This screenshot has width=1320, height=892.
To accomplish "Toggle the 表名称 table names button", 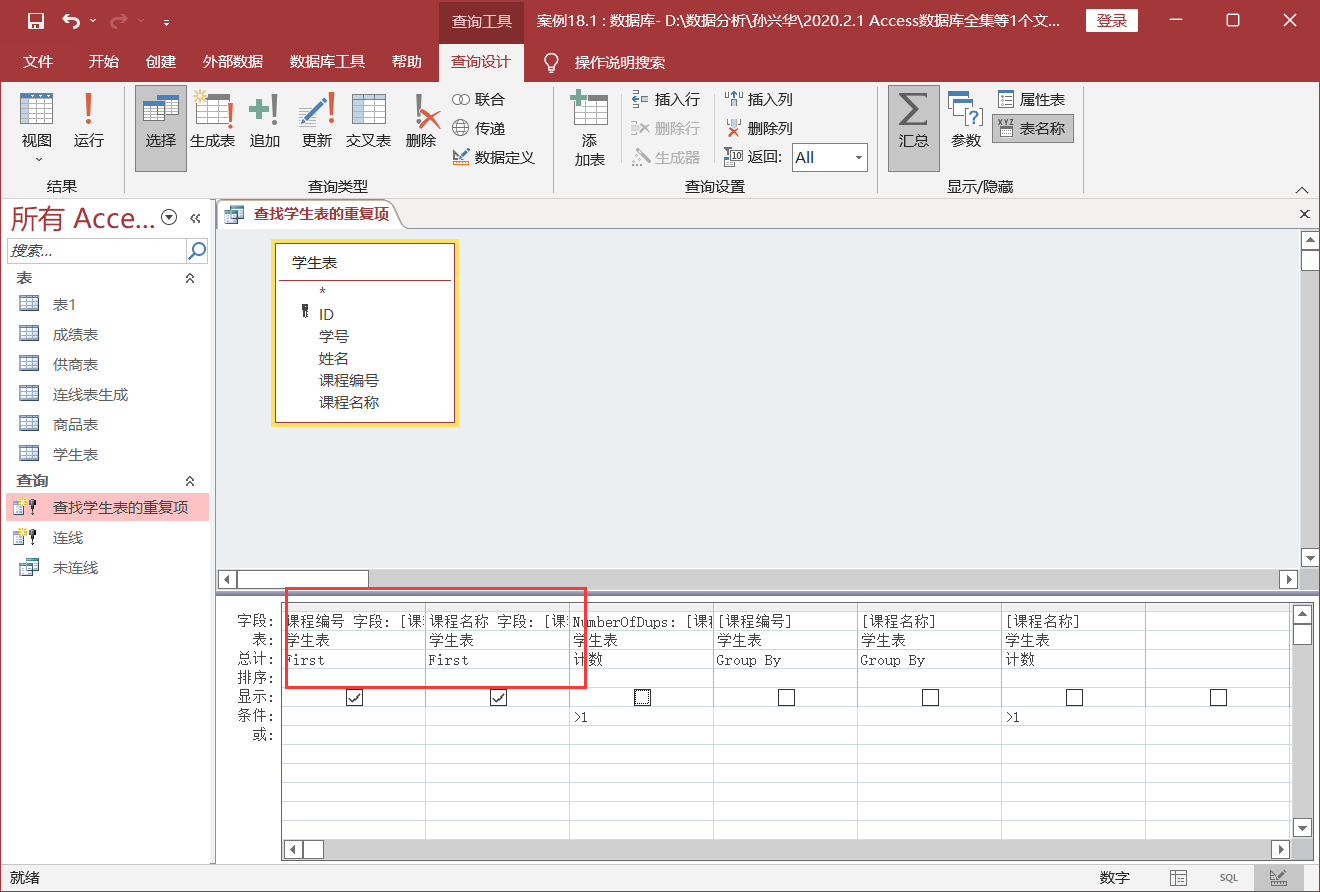I will pos(1033,128).
